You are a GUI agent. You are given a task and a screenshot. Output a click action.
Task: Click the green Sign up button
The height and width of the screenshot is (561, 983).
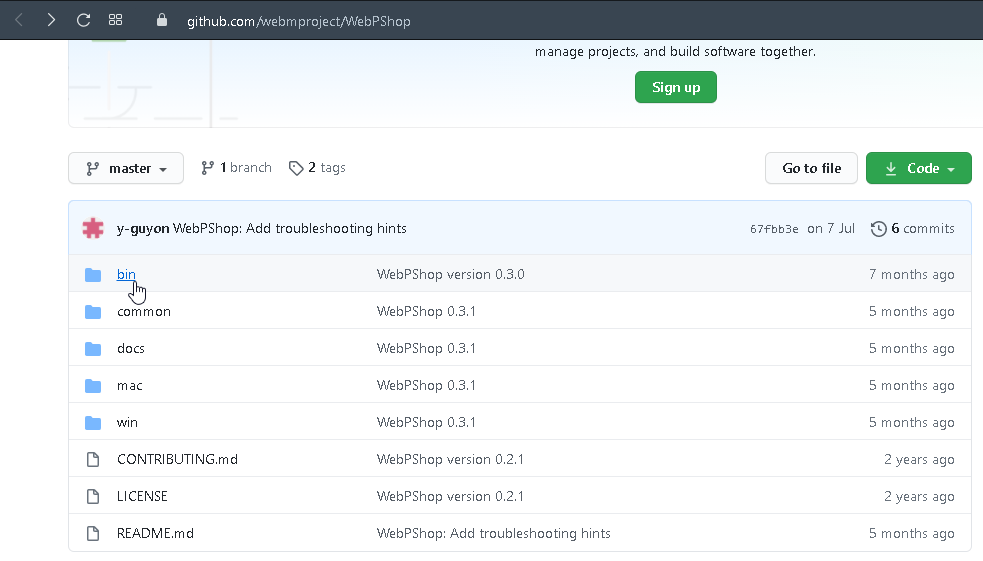676,87
